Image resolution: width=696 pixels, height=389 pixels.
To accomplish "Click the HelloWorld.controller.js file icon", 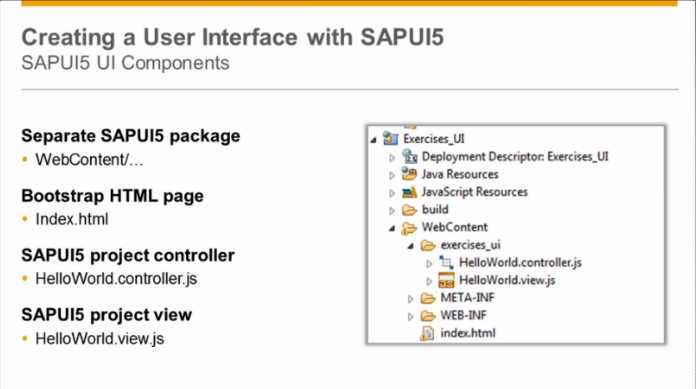I will 446,262.
